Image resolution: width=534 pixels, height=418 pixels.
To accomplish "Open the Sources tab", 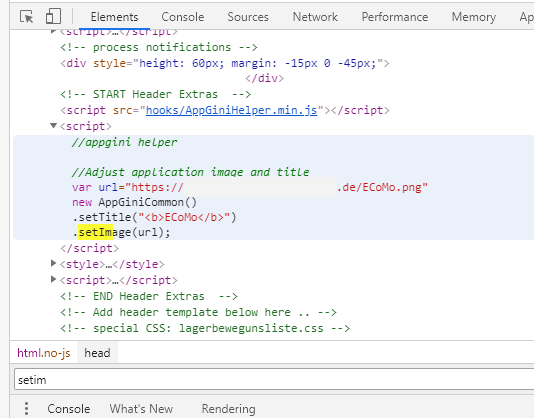I will (248, 17).
